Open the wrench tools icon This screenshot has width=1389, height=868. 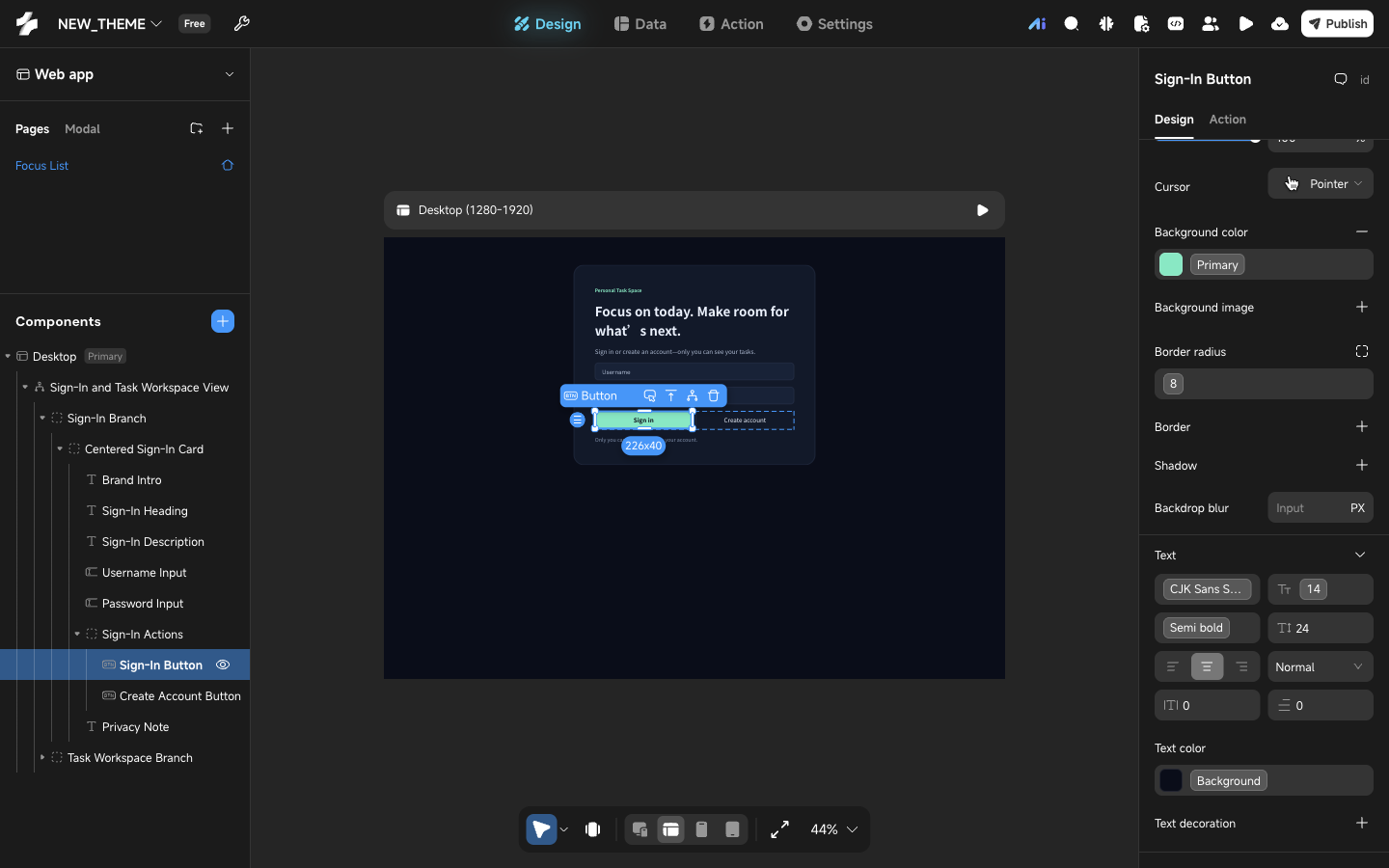pos(242,24)
